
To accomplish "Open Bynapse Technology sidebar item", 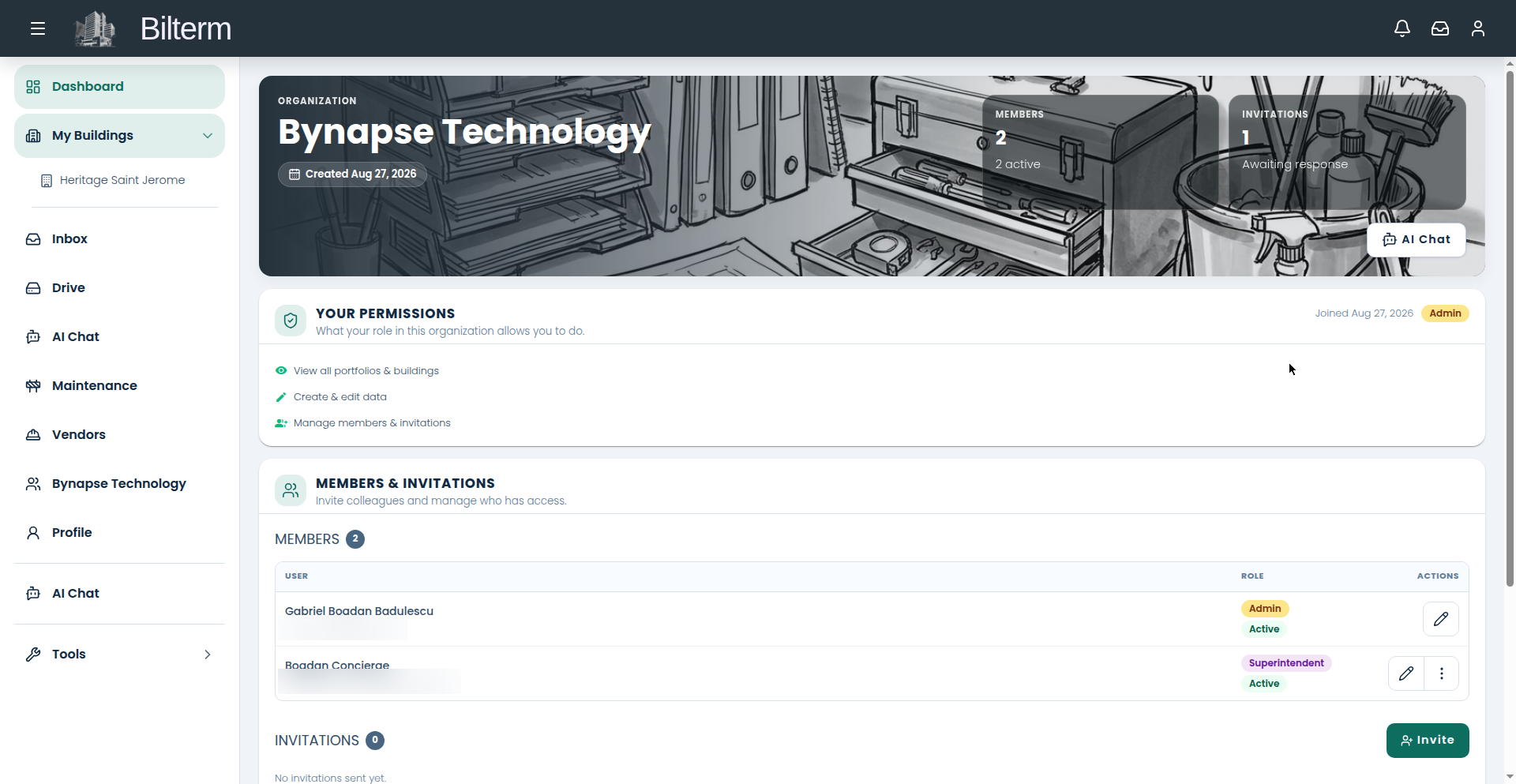I will point(119,484).
